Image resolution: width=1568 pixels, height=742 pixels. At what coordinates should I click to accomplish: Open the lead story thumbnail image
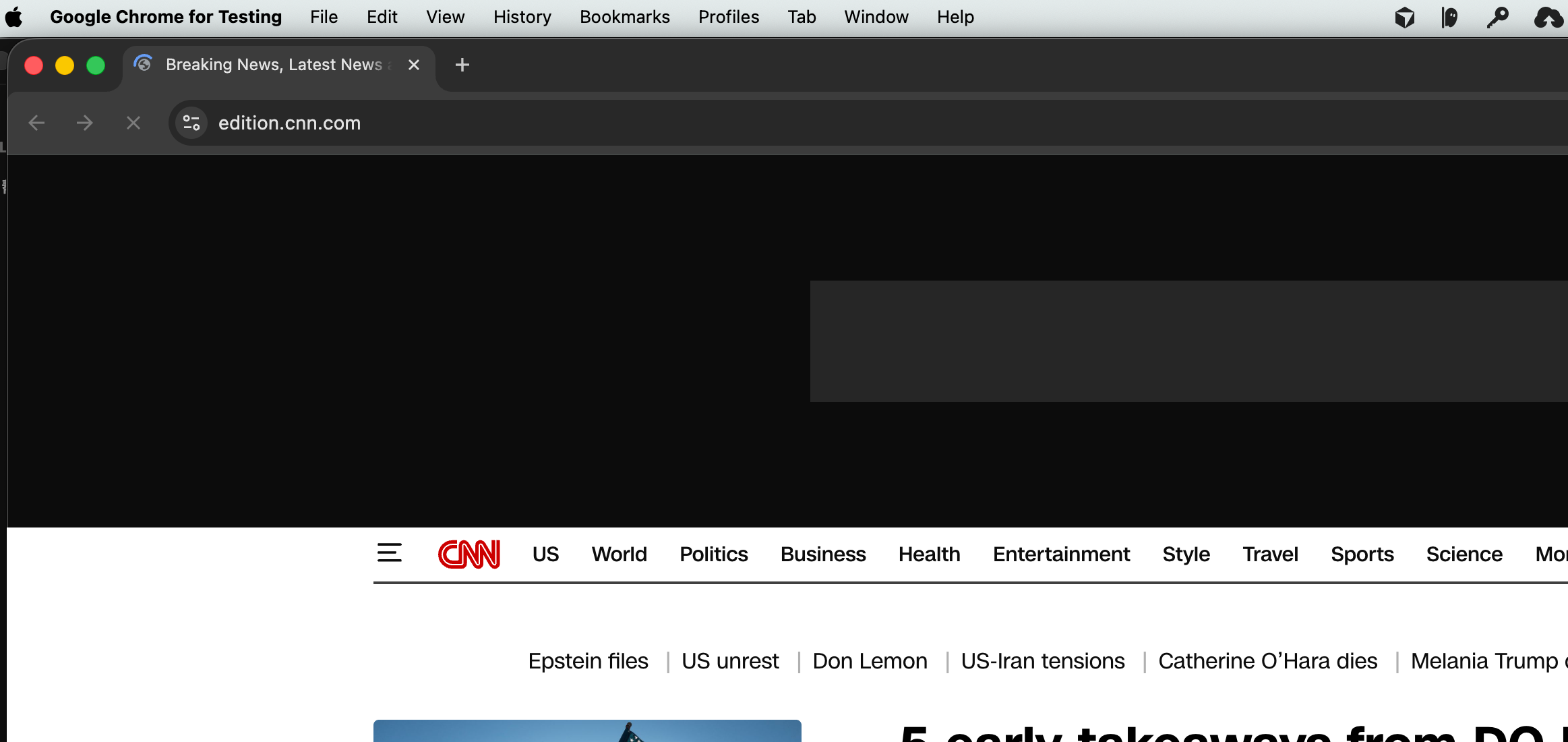[586, 731]
